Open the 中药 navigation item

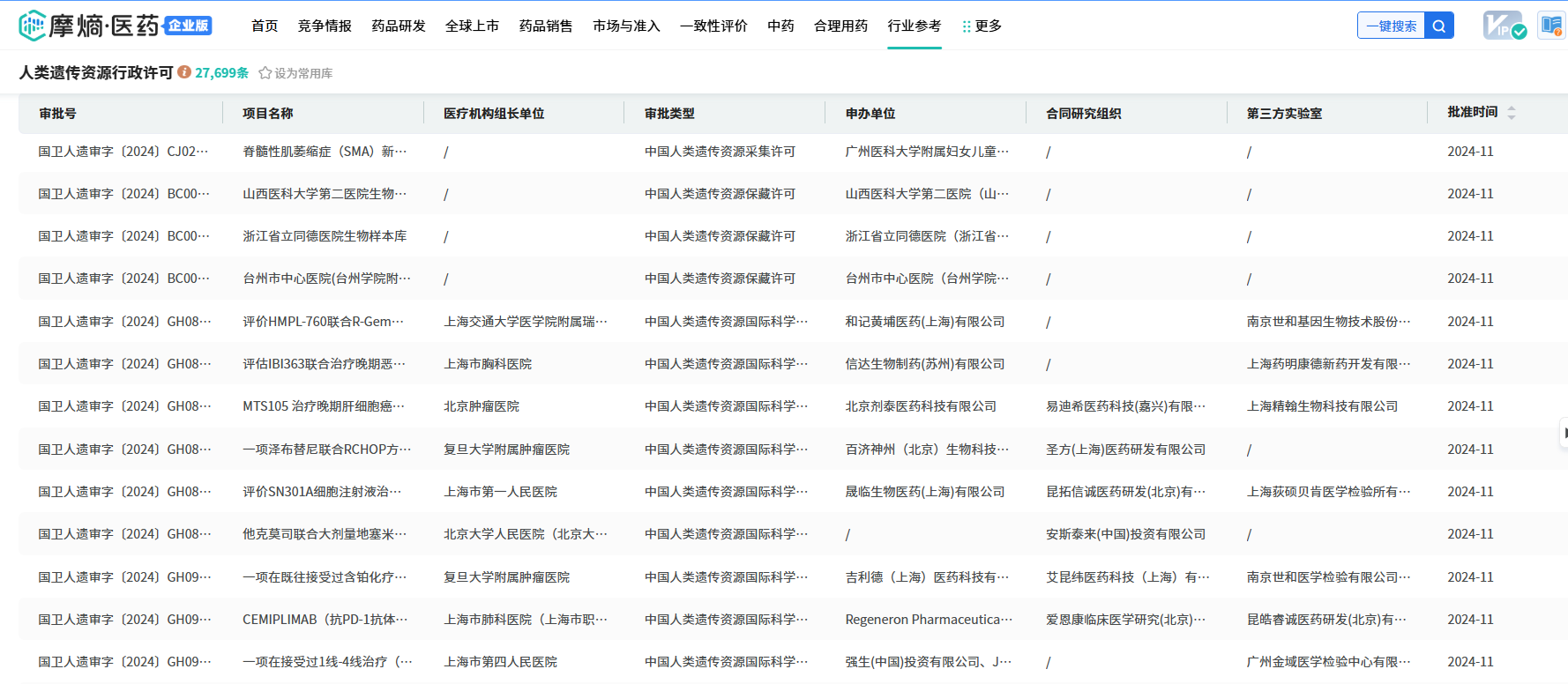pos(780,26)
